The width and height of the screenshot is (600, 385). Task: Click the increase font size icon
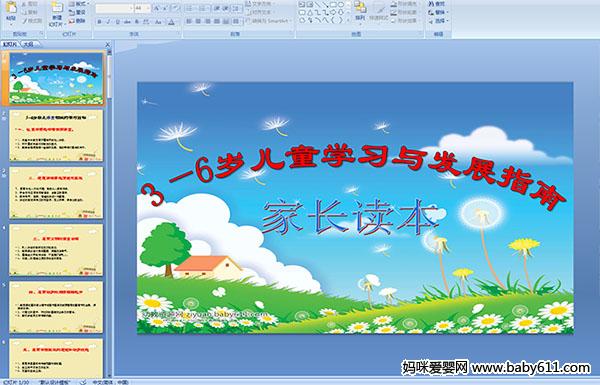[157, 8]
